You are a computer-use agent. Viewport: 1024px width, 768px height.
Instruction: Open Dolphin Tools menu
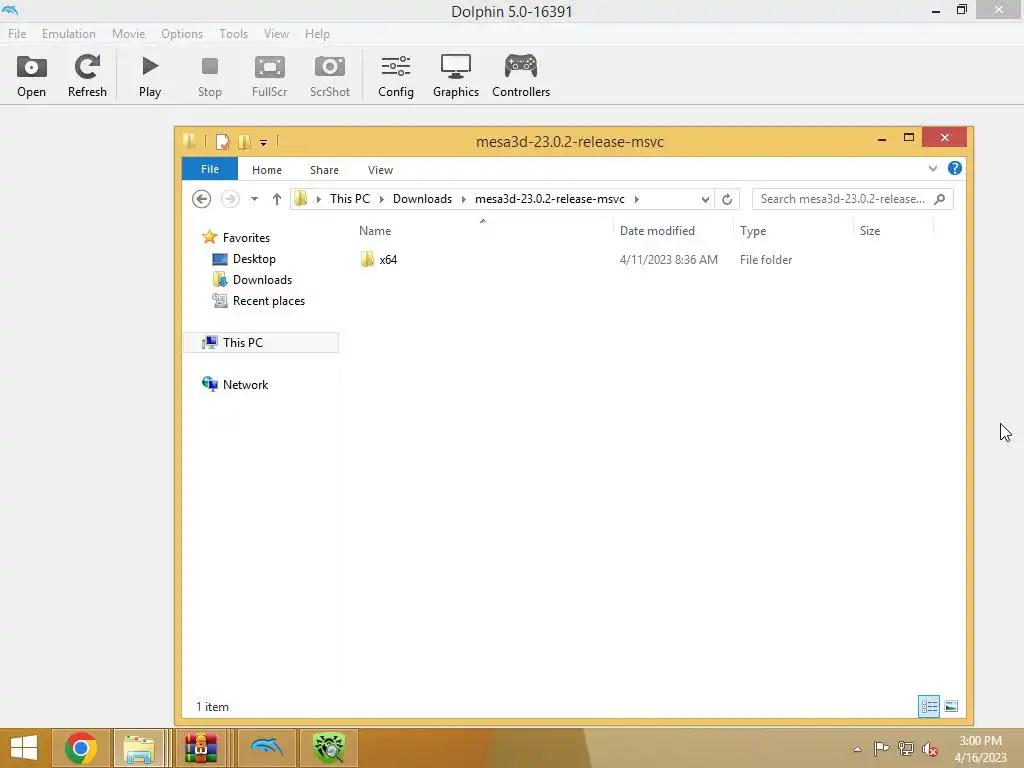coord(233,33)
